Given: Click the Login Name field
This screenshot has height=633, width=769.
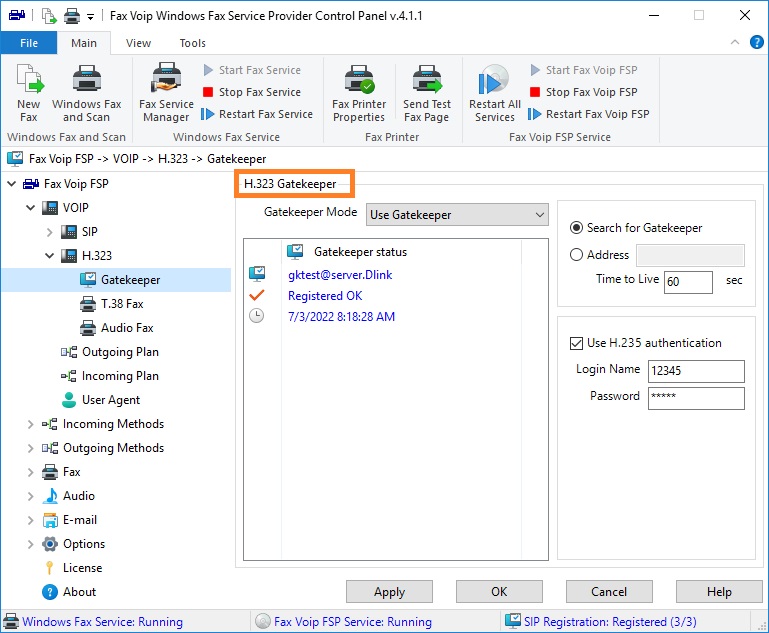Looking at the screenshot, I should (696, 371).
